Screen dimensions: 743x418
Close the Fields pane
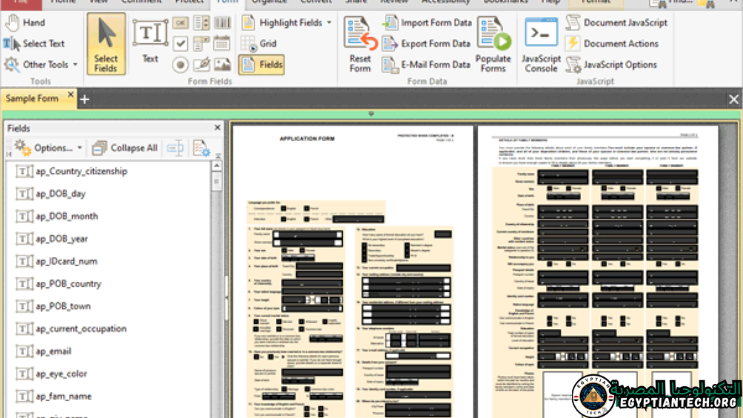pos(217,127)
